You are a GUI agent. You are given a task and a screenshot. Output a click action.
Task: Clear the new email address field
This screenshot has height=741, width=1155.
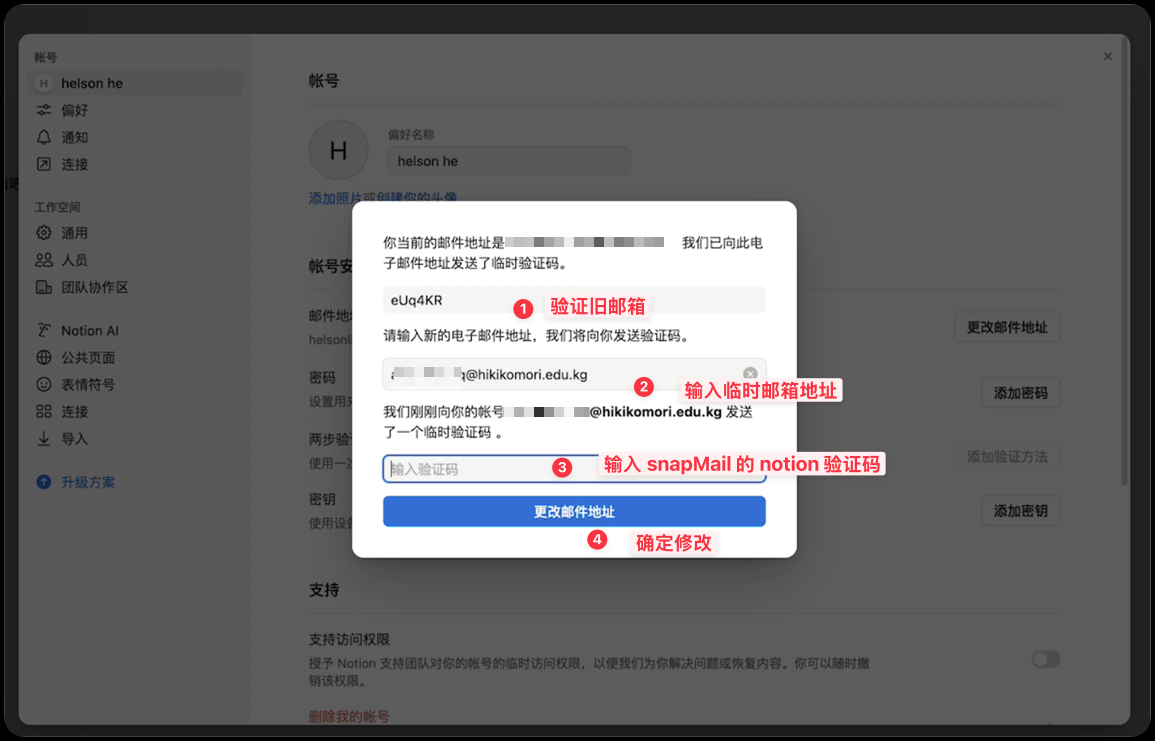click(x=750, y=374)
